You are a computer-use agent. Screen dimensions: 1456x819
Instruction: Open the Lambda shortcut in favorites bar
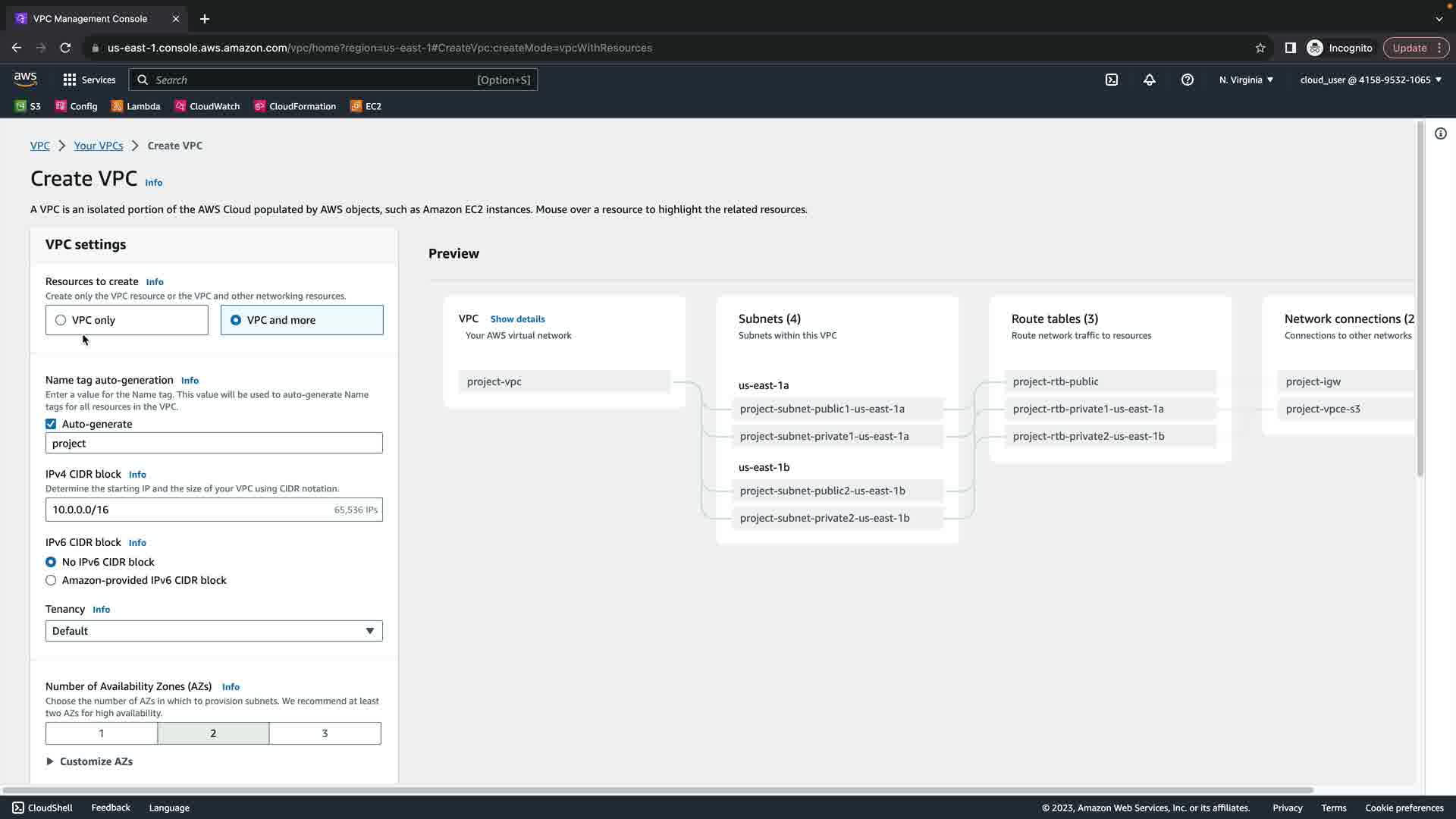(x=136, y=106)
